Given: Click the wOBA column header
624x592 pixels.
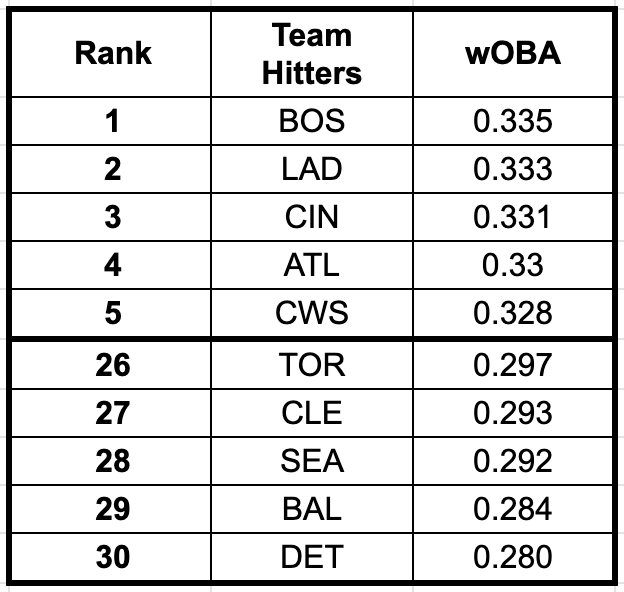Looking at the screenshot, I should [x=512, y=54].
